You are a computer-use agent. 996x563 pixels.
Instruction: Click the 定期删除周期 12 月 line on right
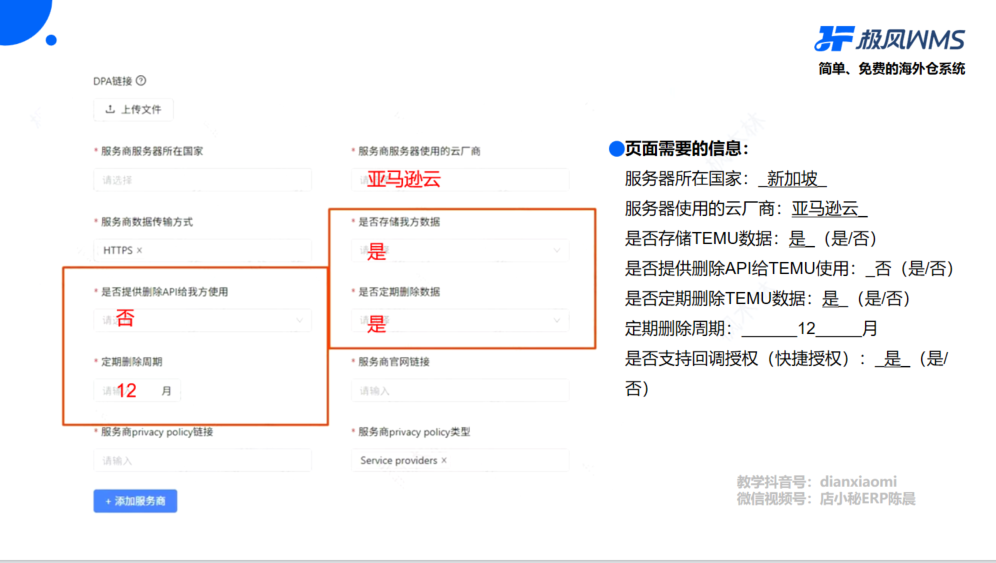(751, 329)
